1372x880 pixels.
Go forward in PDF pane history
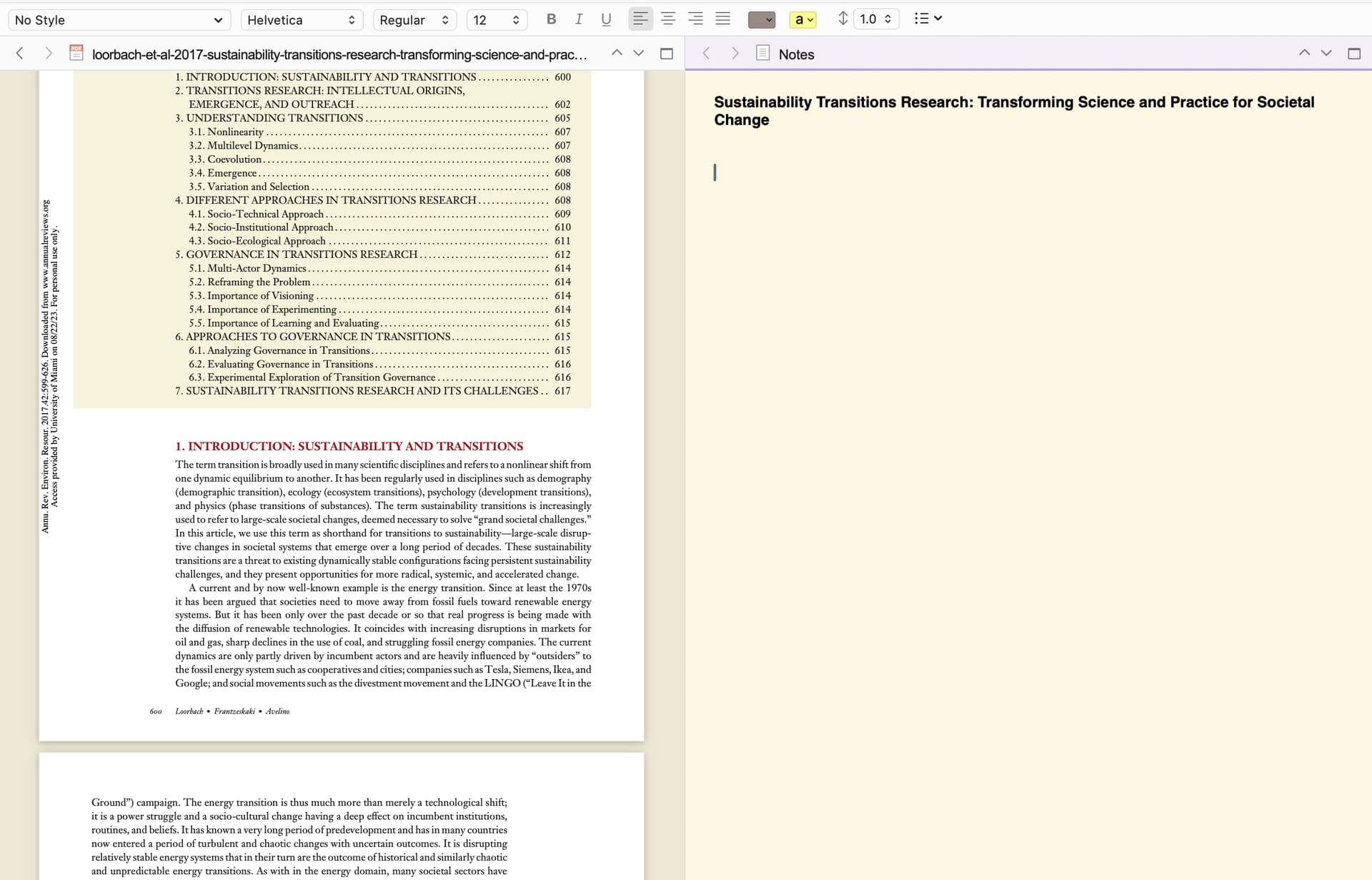pyautogui.click(x=49, y=54)
